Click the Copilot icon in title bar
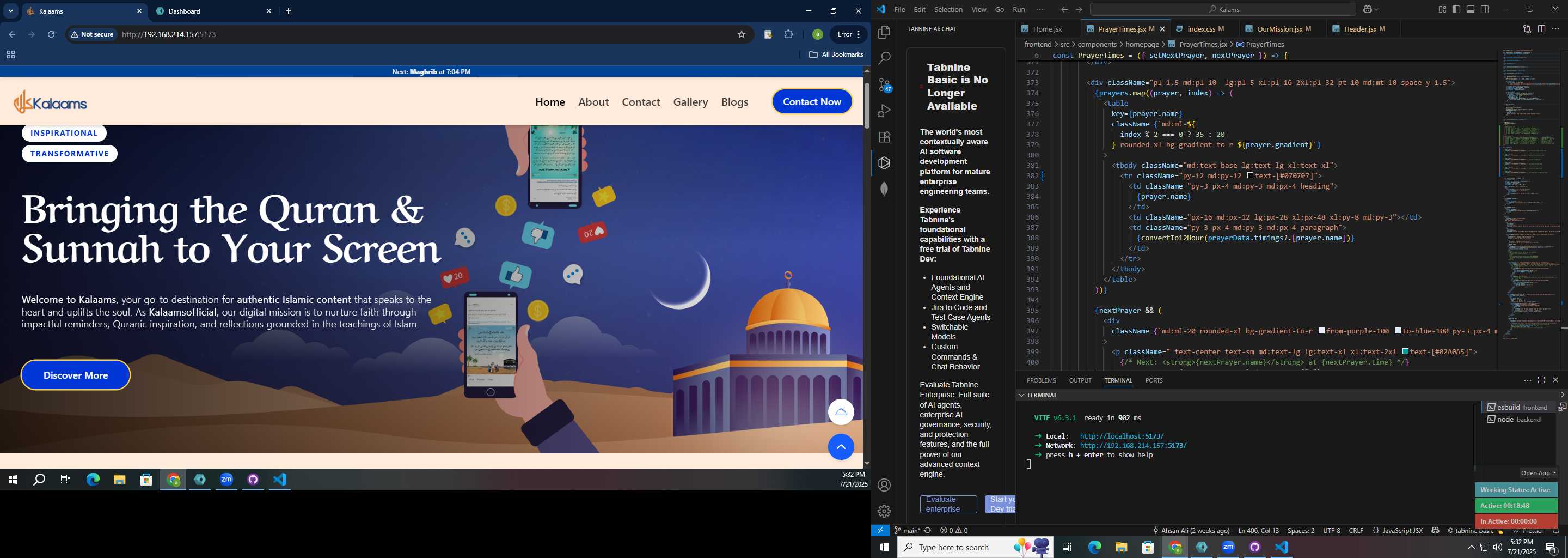This screenshot has width=1568, height=558. pos(1368,10)
